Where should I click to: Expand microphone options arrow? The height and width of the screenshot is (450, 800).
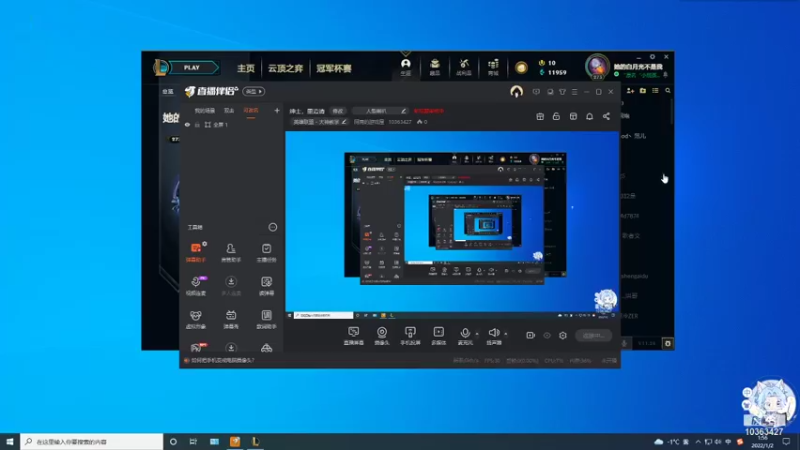coord(477,334)
